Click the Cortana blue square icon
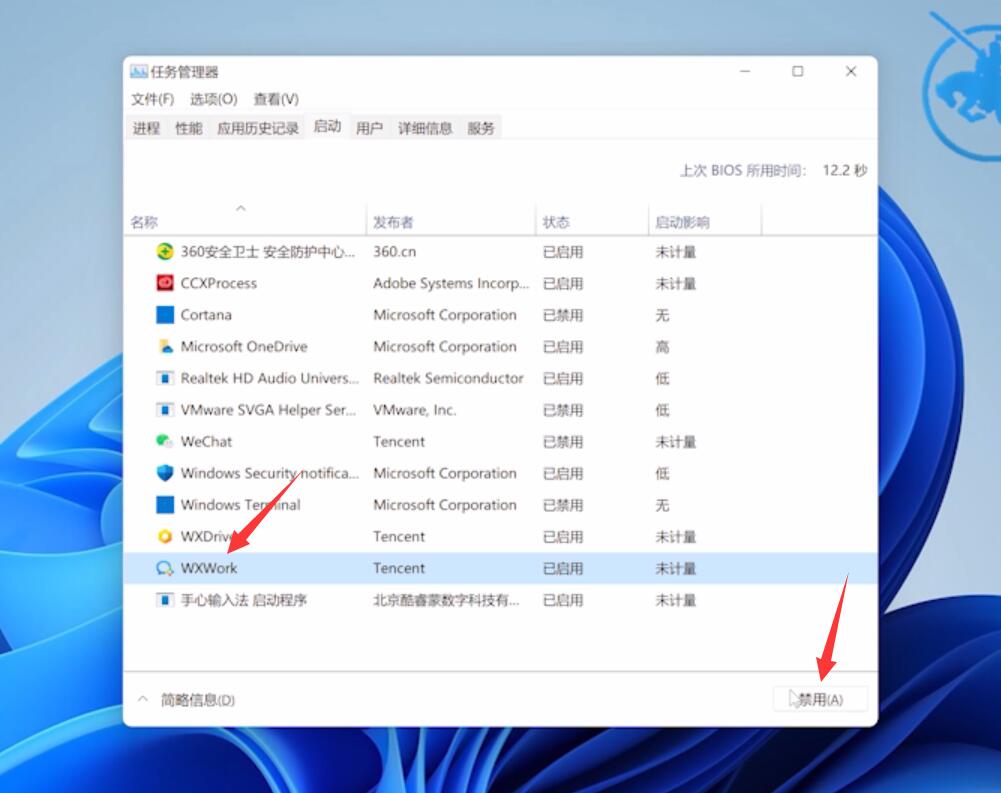The image size is (1001, 793). (165, 315)
